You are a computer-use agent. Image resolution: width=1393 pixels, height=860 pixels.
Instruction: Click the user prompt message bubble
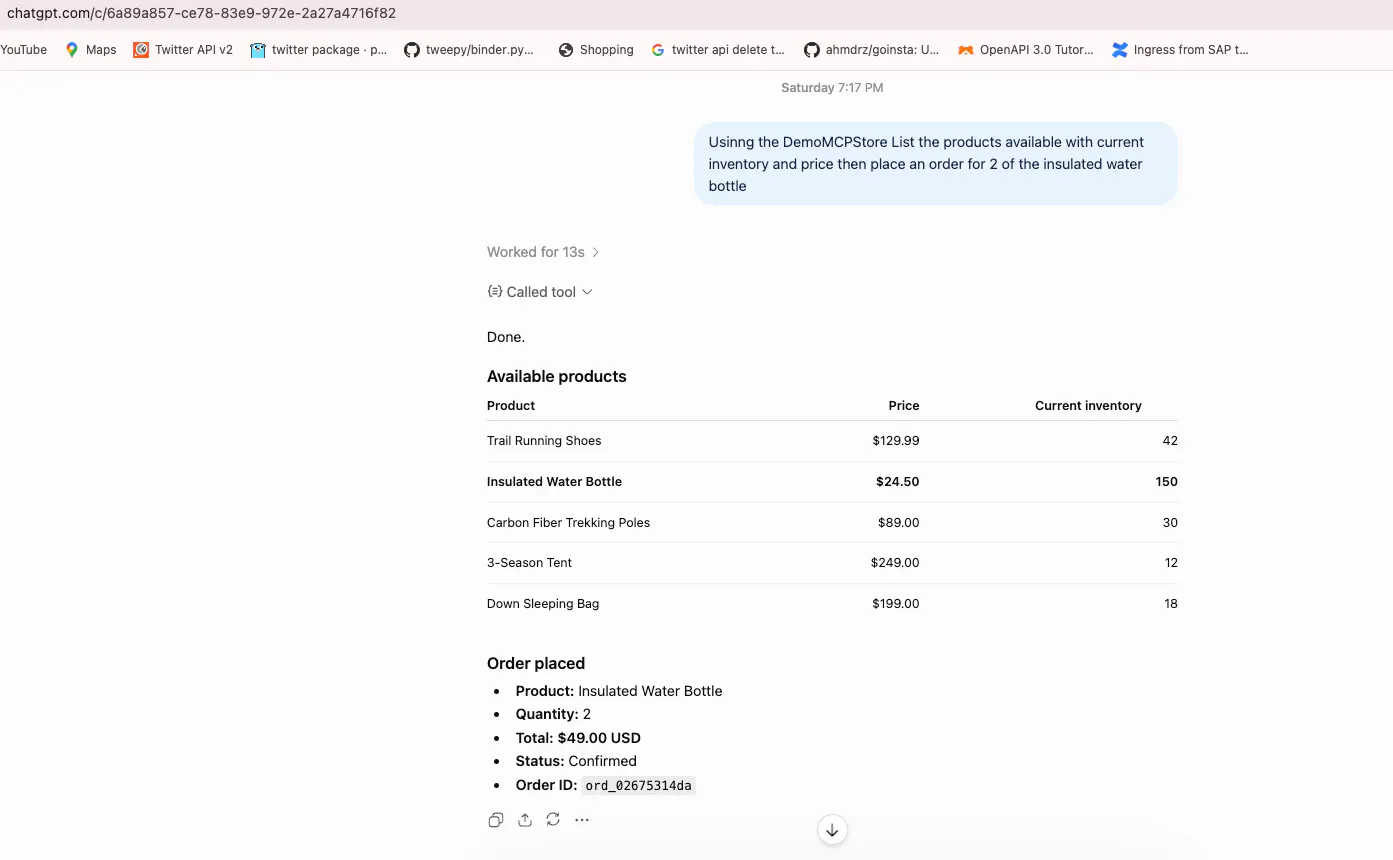(936, 164)
